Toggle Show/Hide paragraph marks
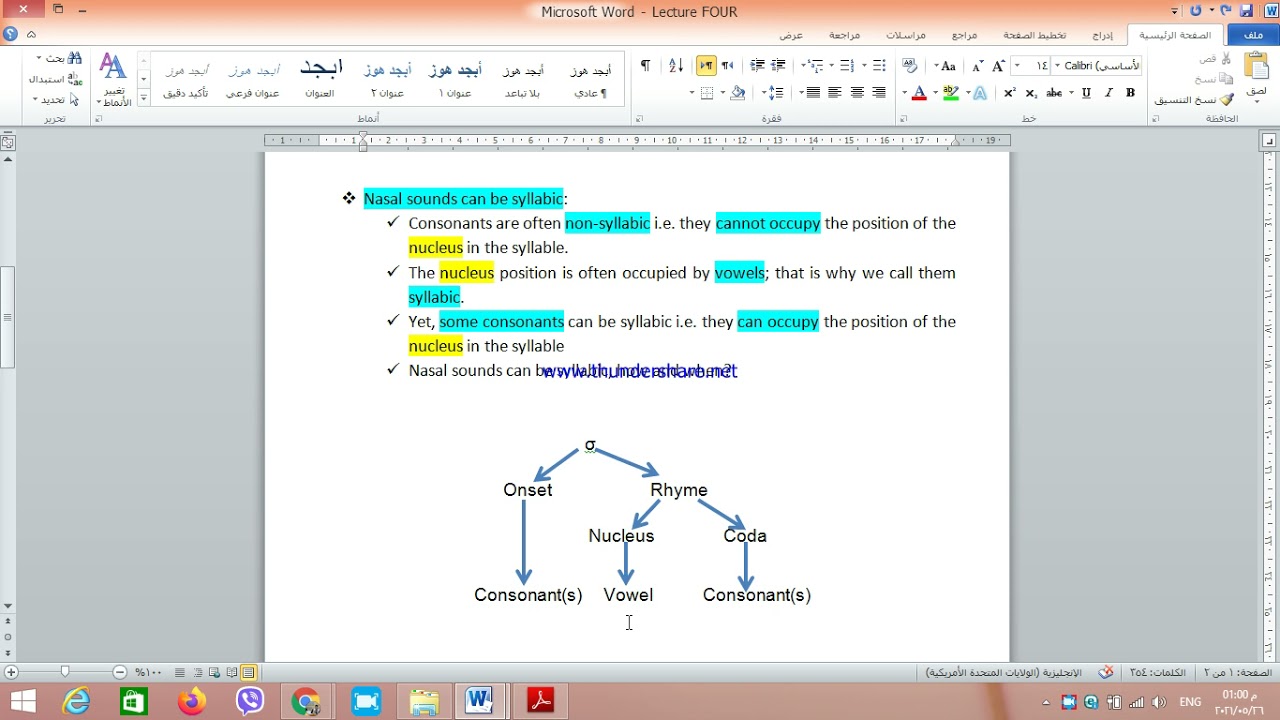This screenshot has width=1280, height=720. click(646, 66)
